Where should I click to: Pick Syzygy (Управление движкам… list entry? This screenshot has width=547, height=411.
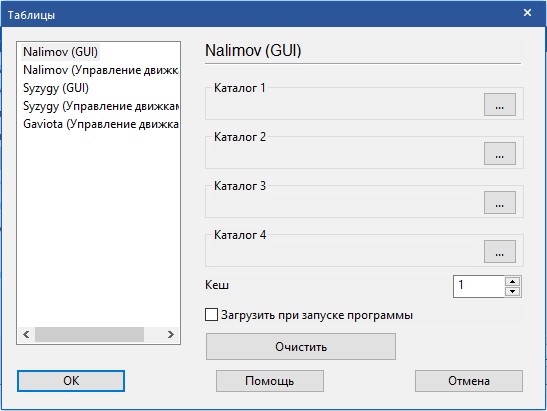coord(100,106)
